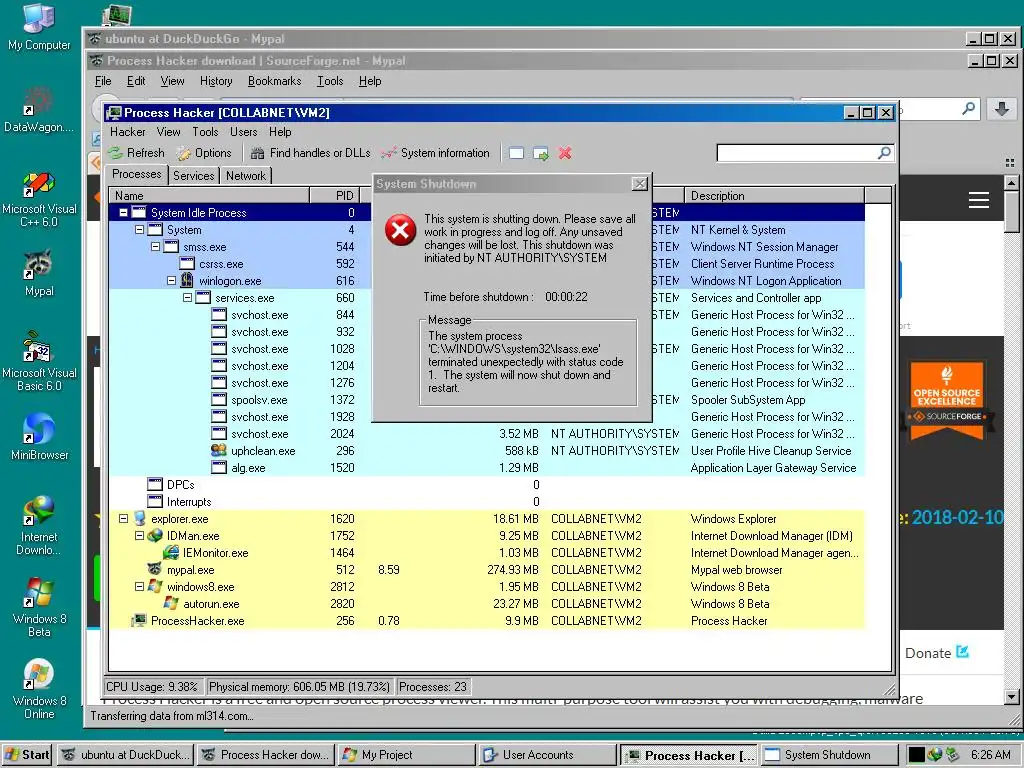Switch to My Project taskbar button
The image size is (1024, 768).
click(x=405, y=755)
